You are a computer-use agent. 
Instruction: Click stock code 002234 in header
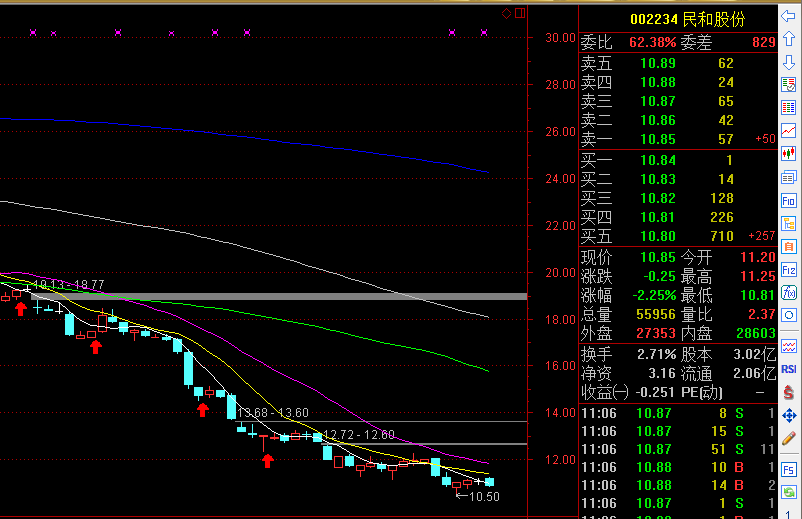(x=654, y=19)
